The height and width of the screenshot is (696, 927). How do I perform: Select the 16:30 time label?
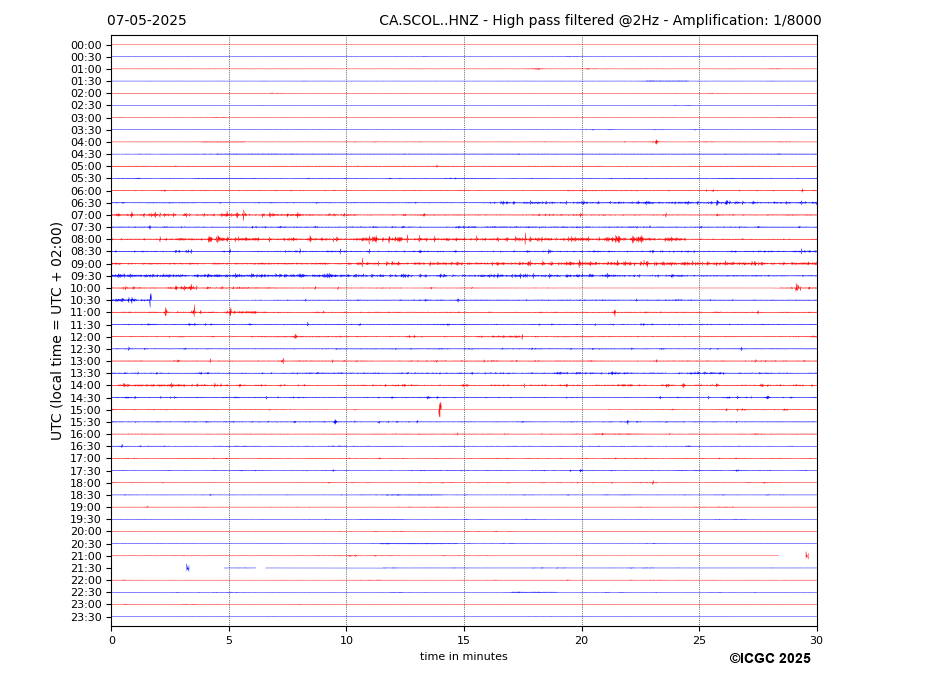click(86, 446)
